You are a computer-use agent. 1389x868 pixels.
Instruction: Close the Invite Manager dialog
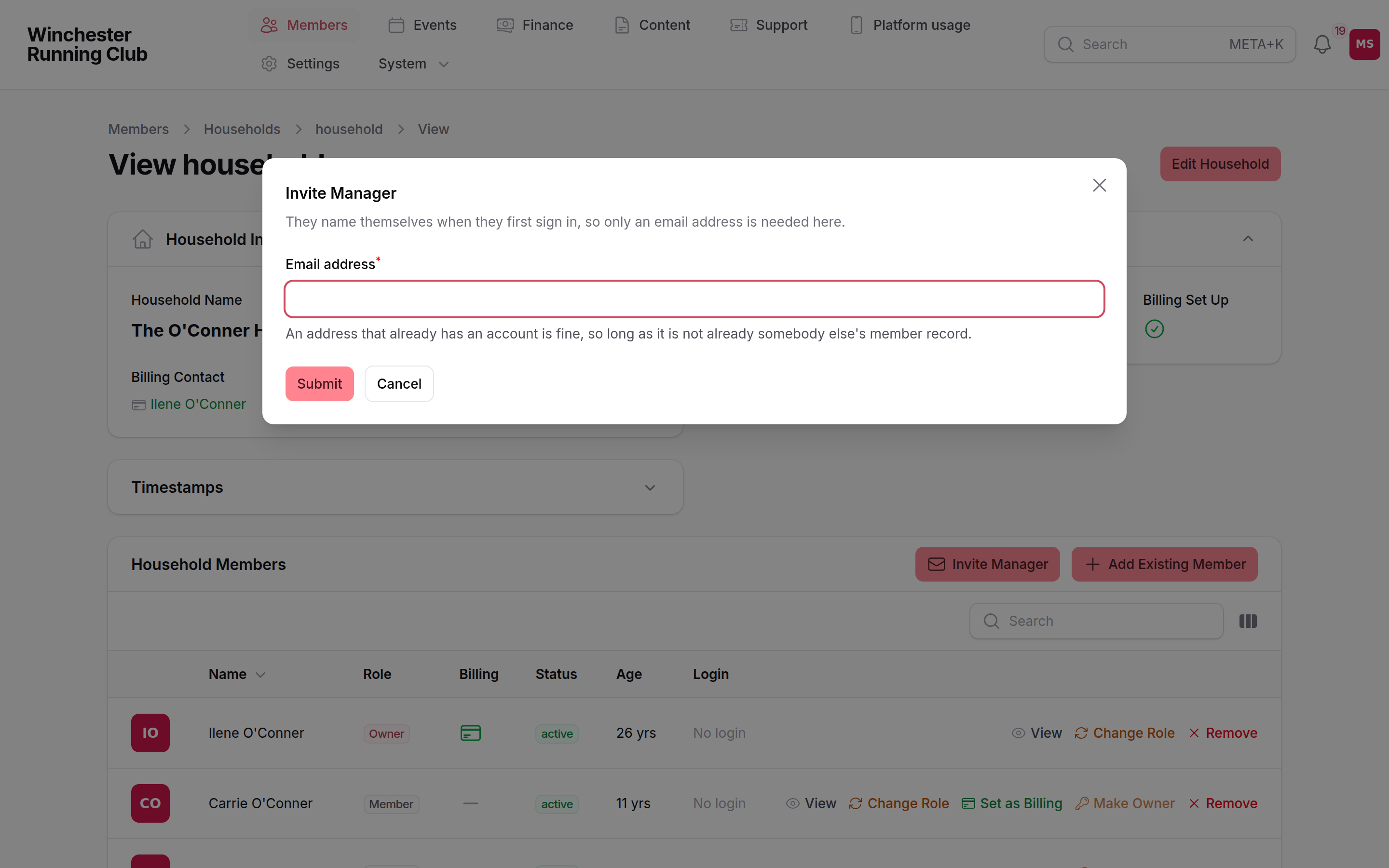click(1099, 186)
